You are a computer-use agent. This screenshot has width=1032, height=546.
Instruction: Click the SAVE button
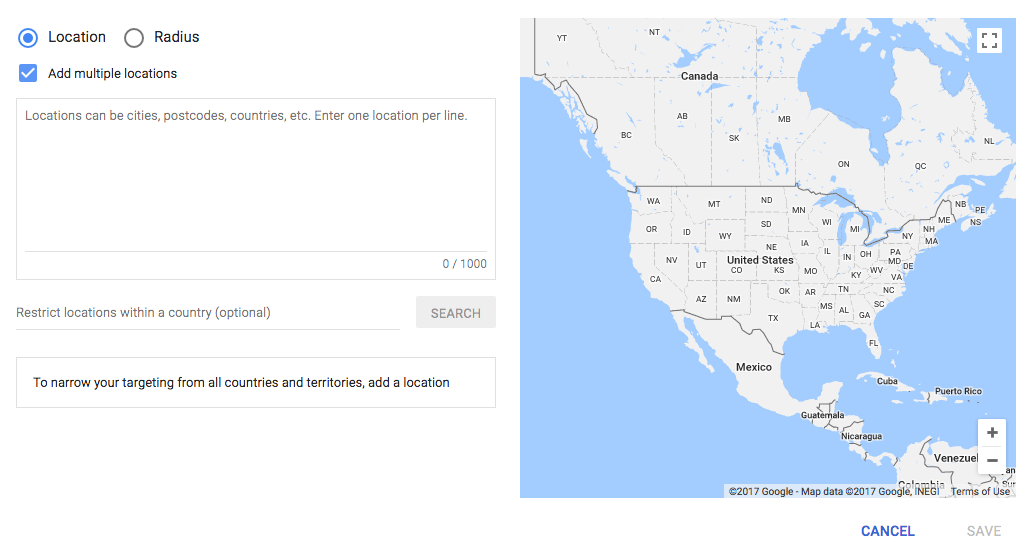click(x=984, y=531)
